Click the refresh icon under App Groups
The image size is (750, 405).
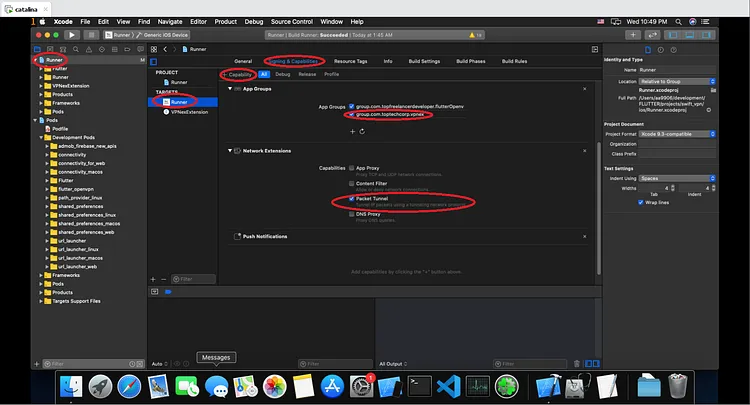362,131
